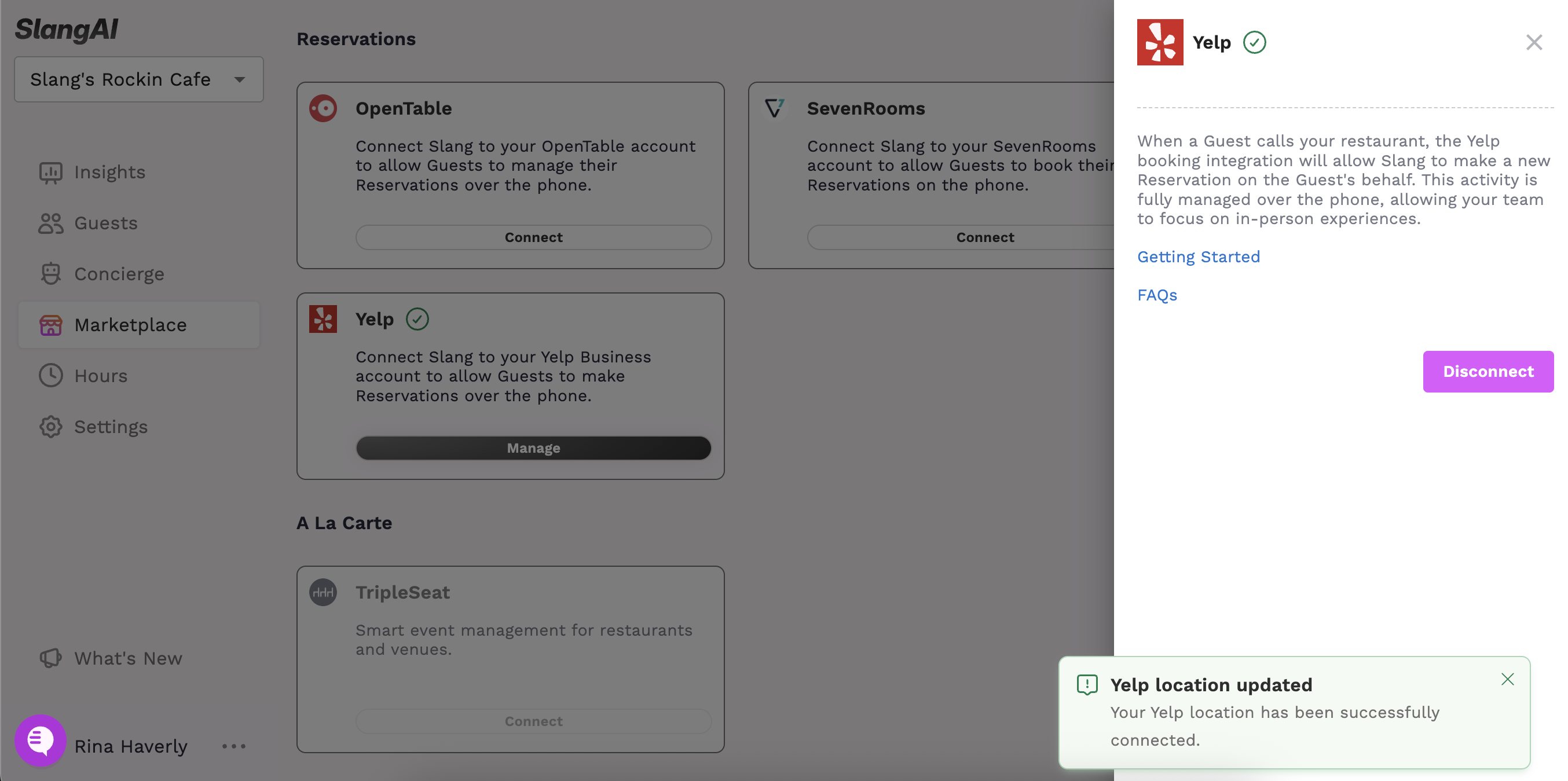Open the FAQs link

click(x=1157, y=295)
